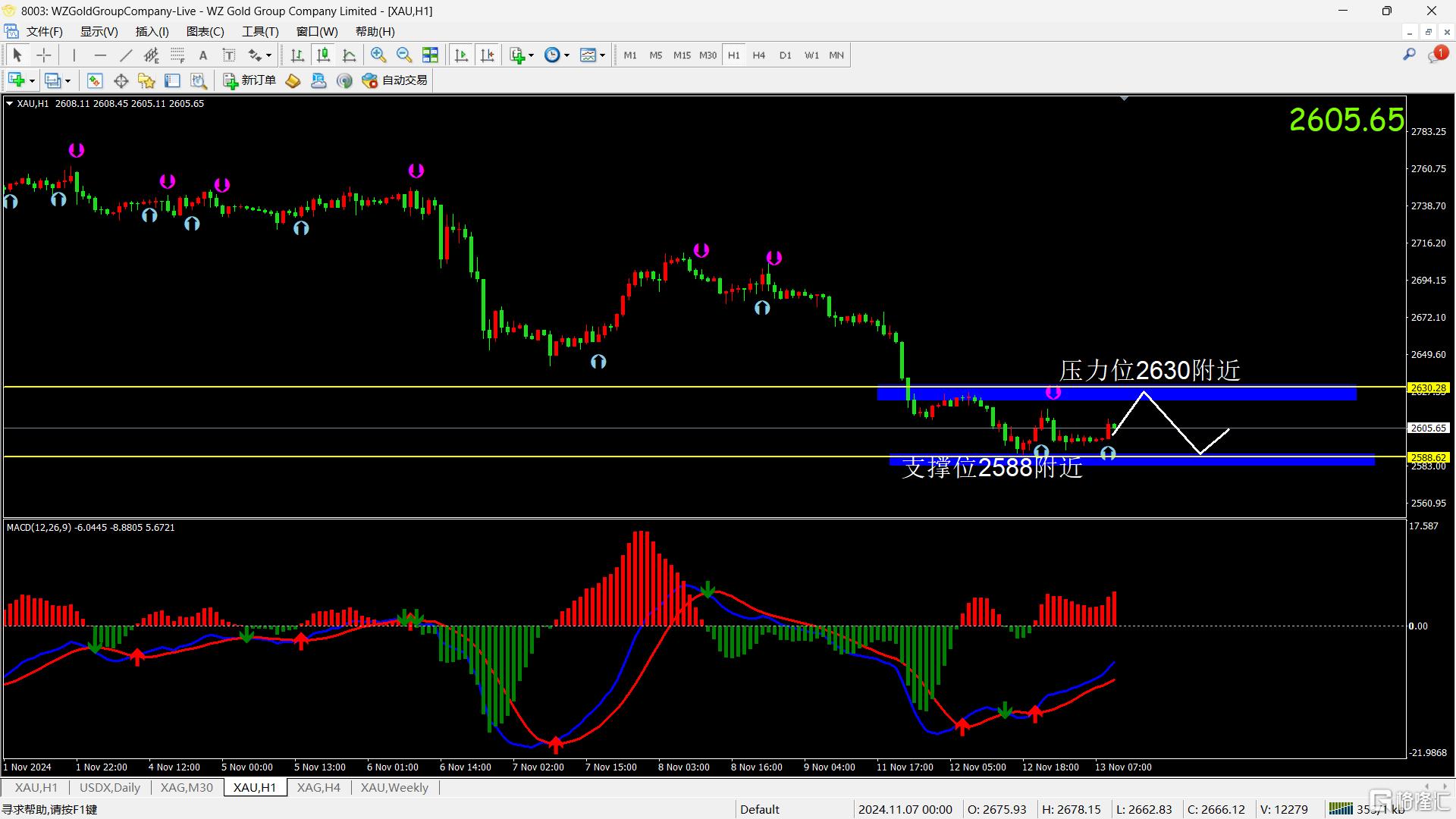Select the trendline drawing tool
1456x819 pixels.
[126, 55]
